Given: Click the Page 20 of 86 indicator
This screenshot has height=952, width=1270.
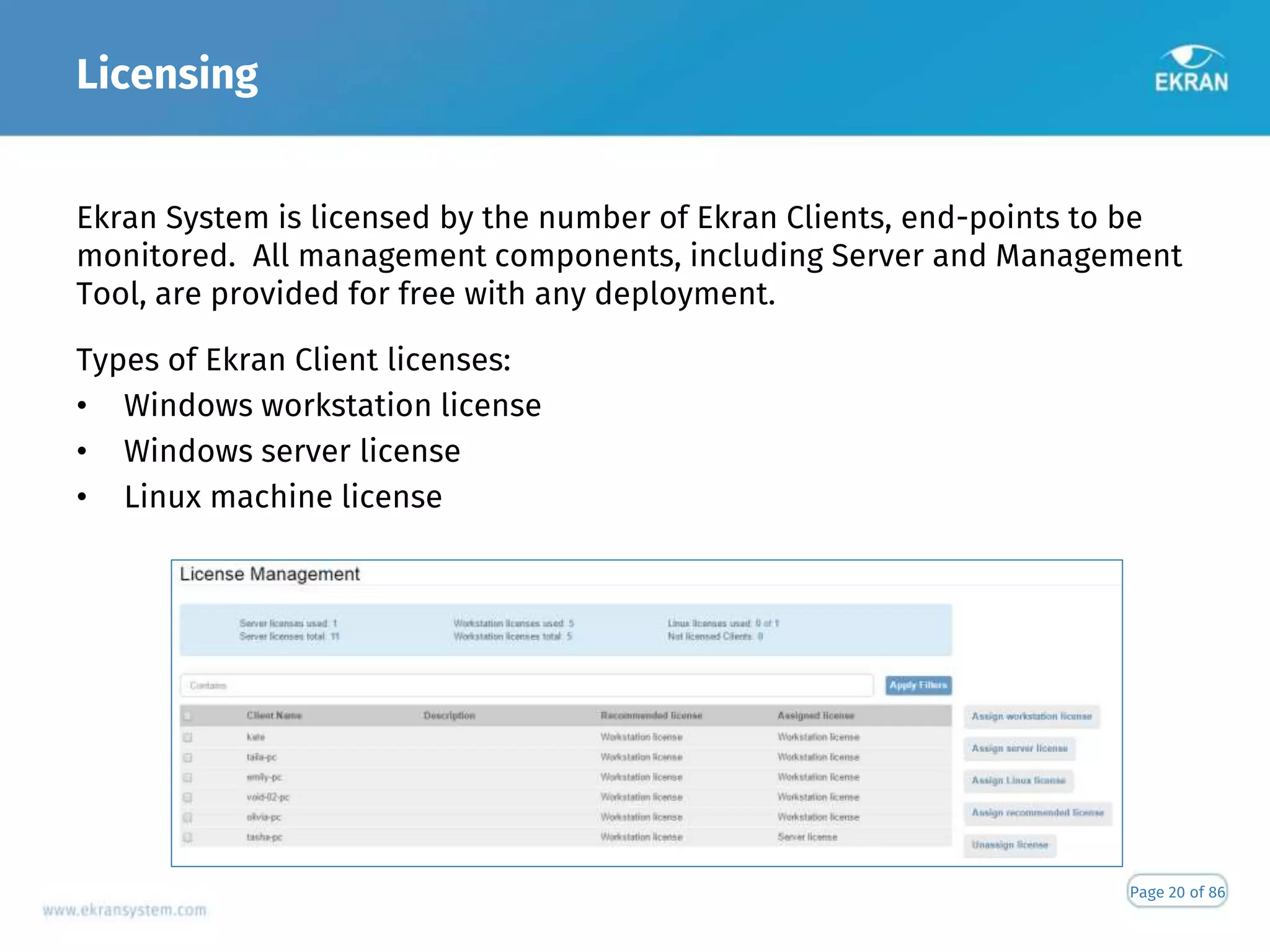Looking at the screenshot, I should coord(1177,892).
